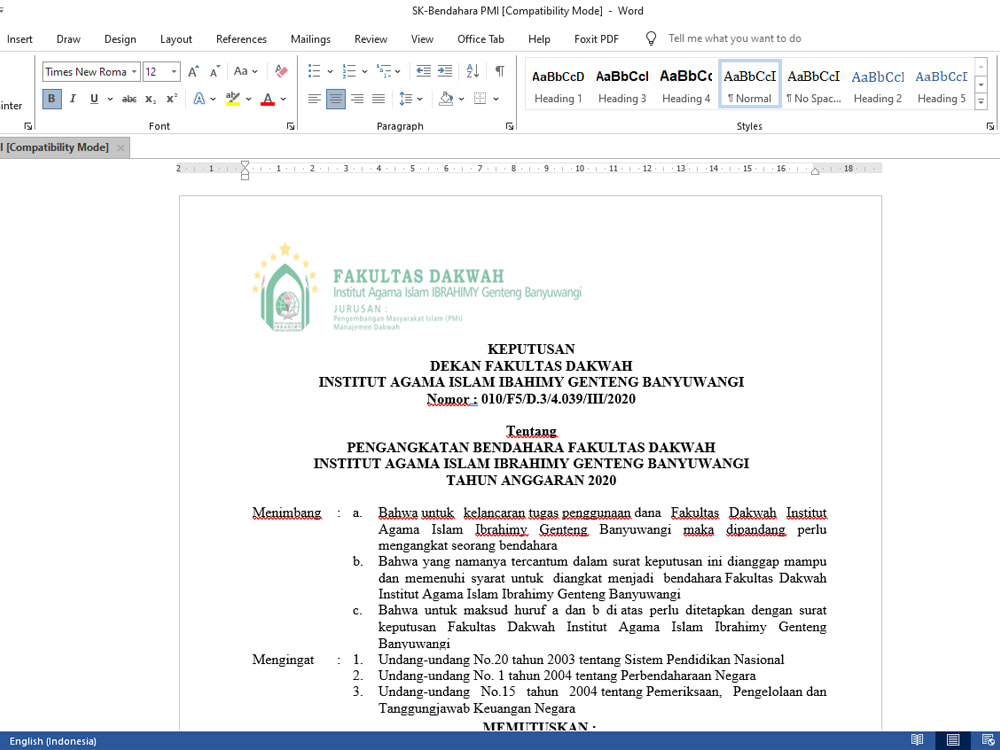This screenshot has height=750, width=1000.
Task: Toggle Justify alignment
Action: (379, 99)
